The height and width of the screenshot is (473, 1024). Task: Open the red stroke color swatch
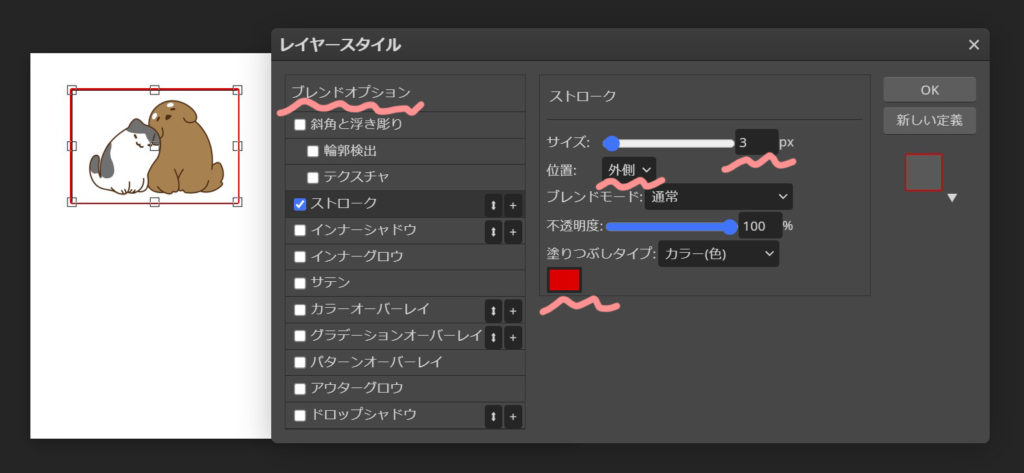(x=564, y=280)
